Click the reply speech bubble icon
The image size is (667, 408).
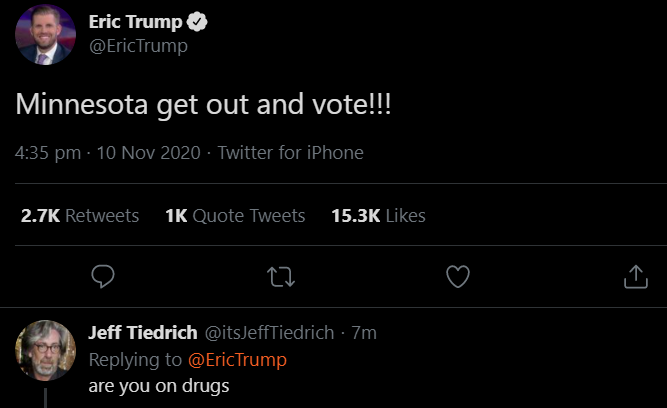[x=103, y=277]
